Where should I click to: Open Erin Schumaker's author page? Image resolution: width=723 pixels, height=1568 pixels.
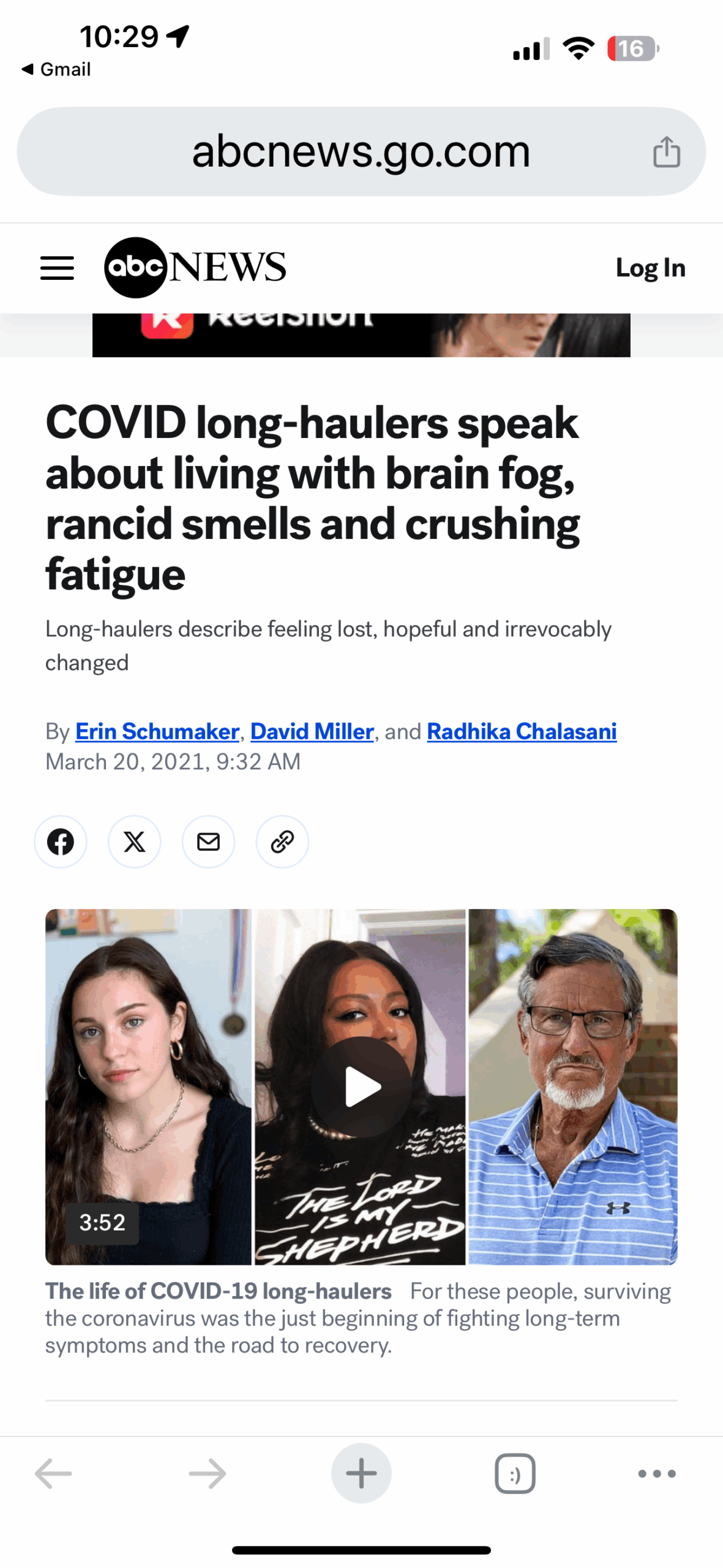coord(157,731)
